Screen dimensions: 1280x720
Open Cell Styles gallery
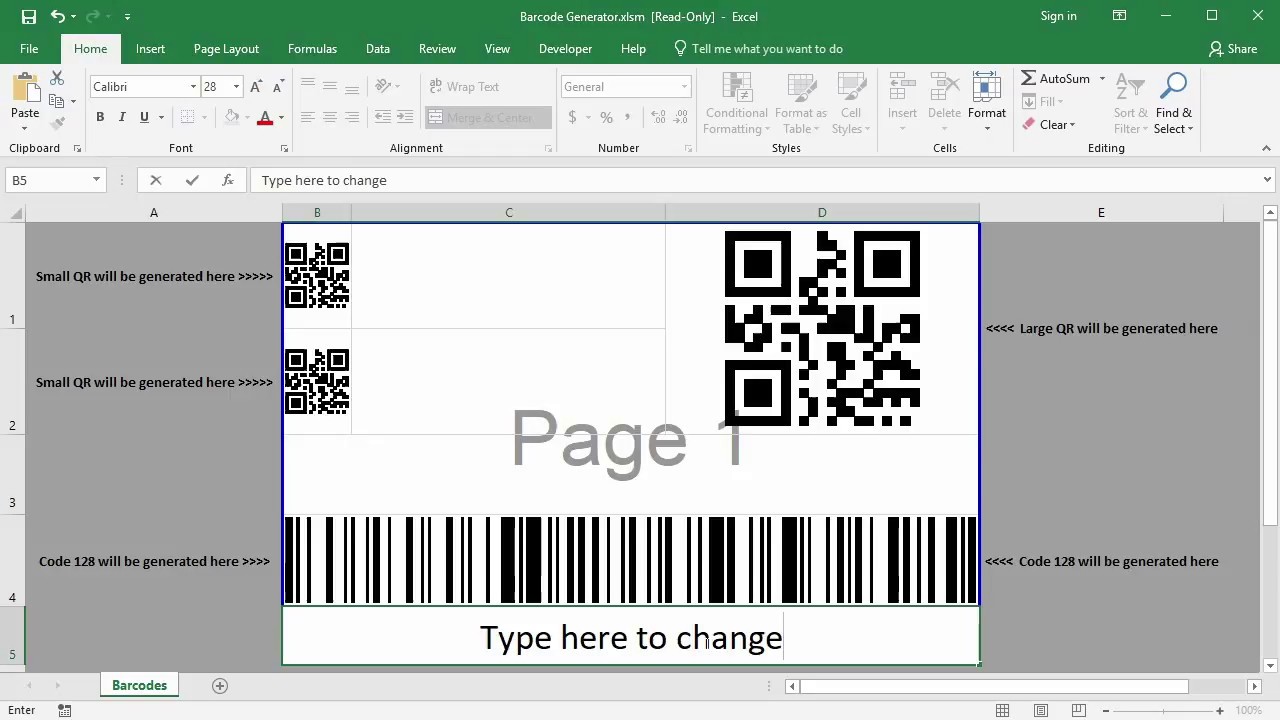pos(851,104)
